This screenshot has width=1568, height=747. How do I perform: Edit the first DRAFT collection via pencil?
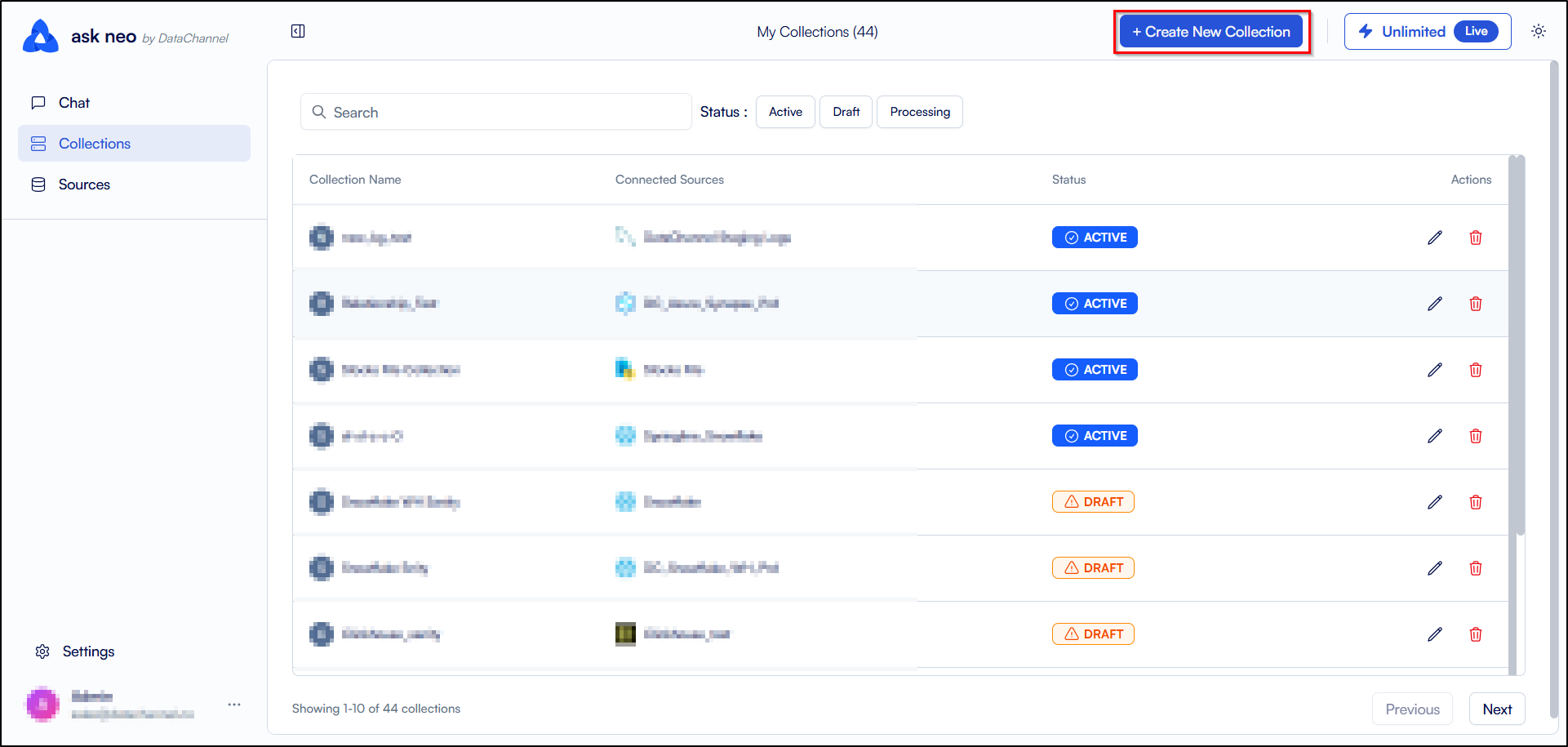pos(1435,502)
